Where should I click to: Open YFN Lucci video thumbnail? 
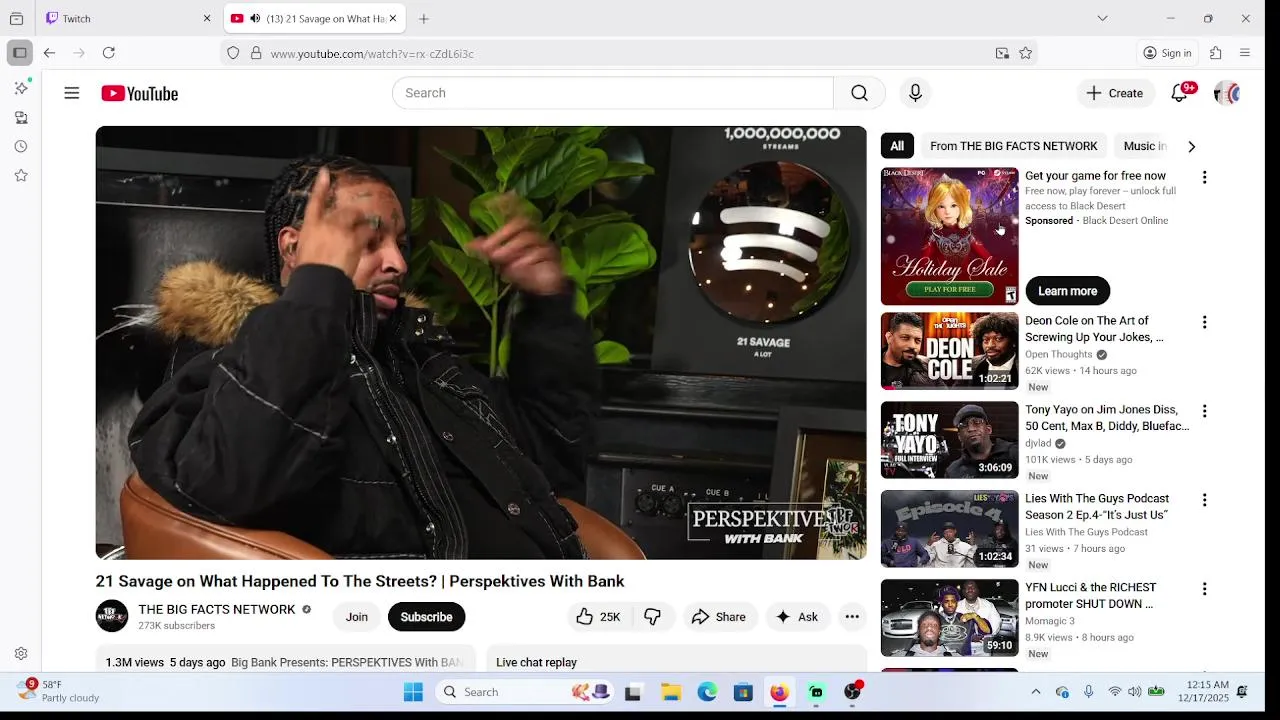pos(949,618)
